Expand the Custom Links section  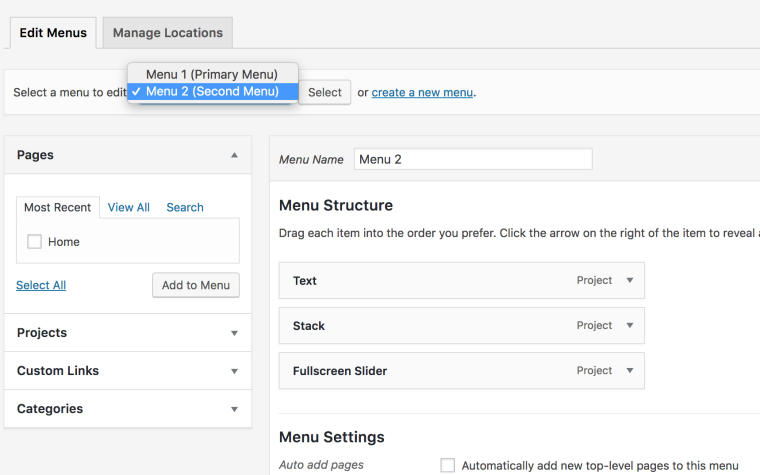tap(234, 371)
